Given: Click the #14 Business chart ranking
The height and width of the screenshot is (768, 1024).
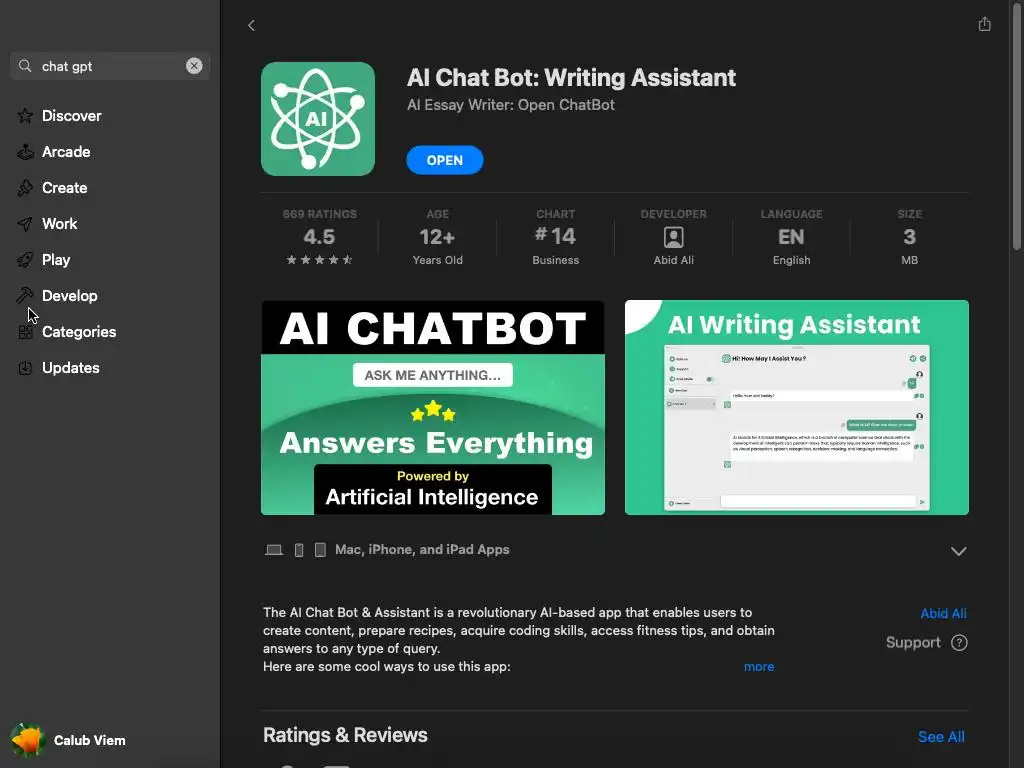Looking at the screenshot, I should coord(555,237).
